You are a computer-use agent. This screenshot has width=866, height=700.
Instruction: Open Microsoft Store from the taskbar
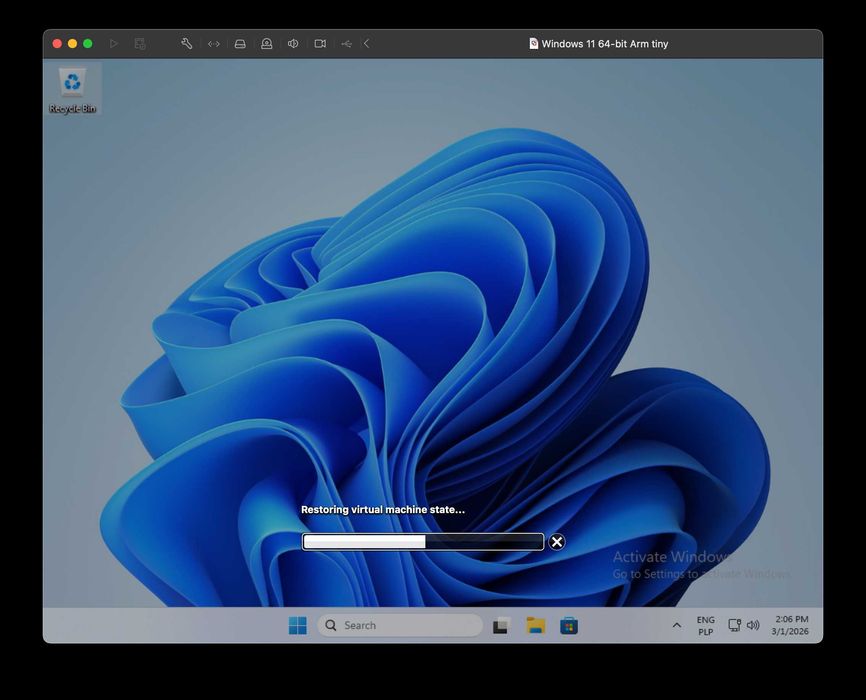click(x=569, y=625)
